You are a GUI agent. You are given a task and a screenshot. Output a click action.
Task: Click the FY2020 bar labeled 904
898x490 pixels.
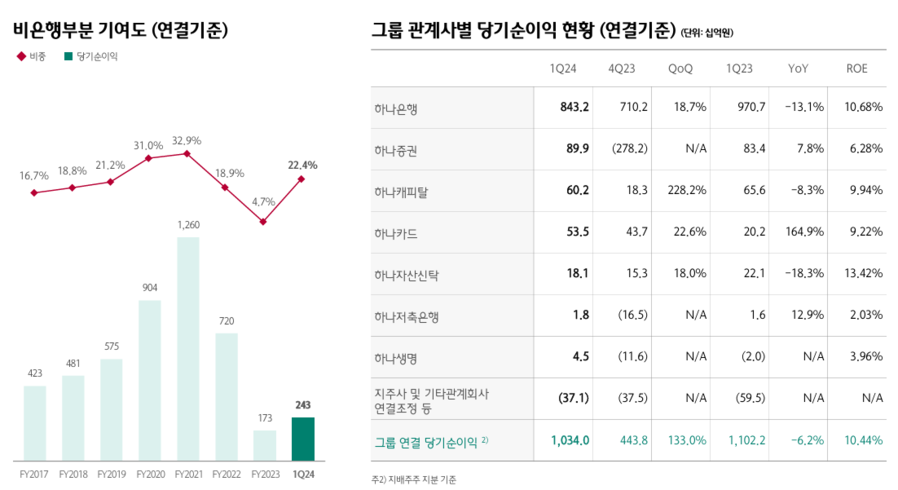(x=150, y=378)
